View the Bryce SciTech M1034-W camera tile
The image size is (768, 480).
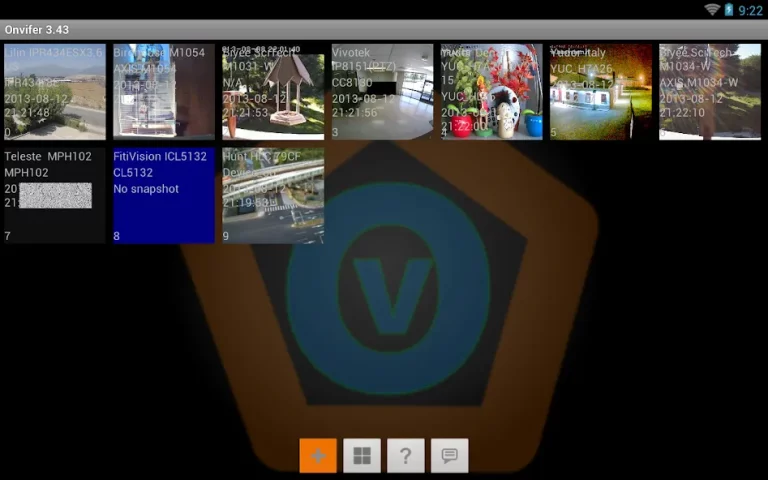(710, 92)
